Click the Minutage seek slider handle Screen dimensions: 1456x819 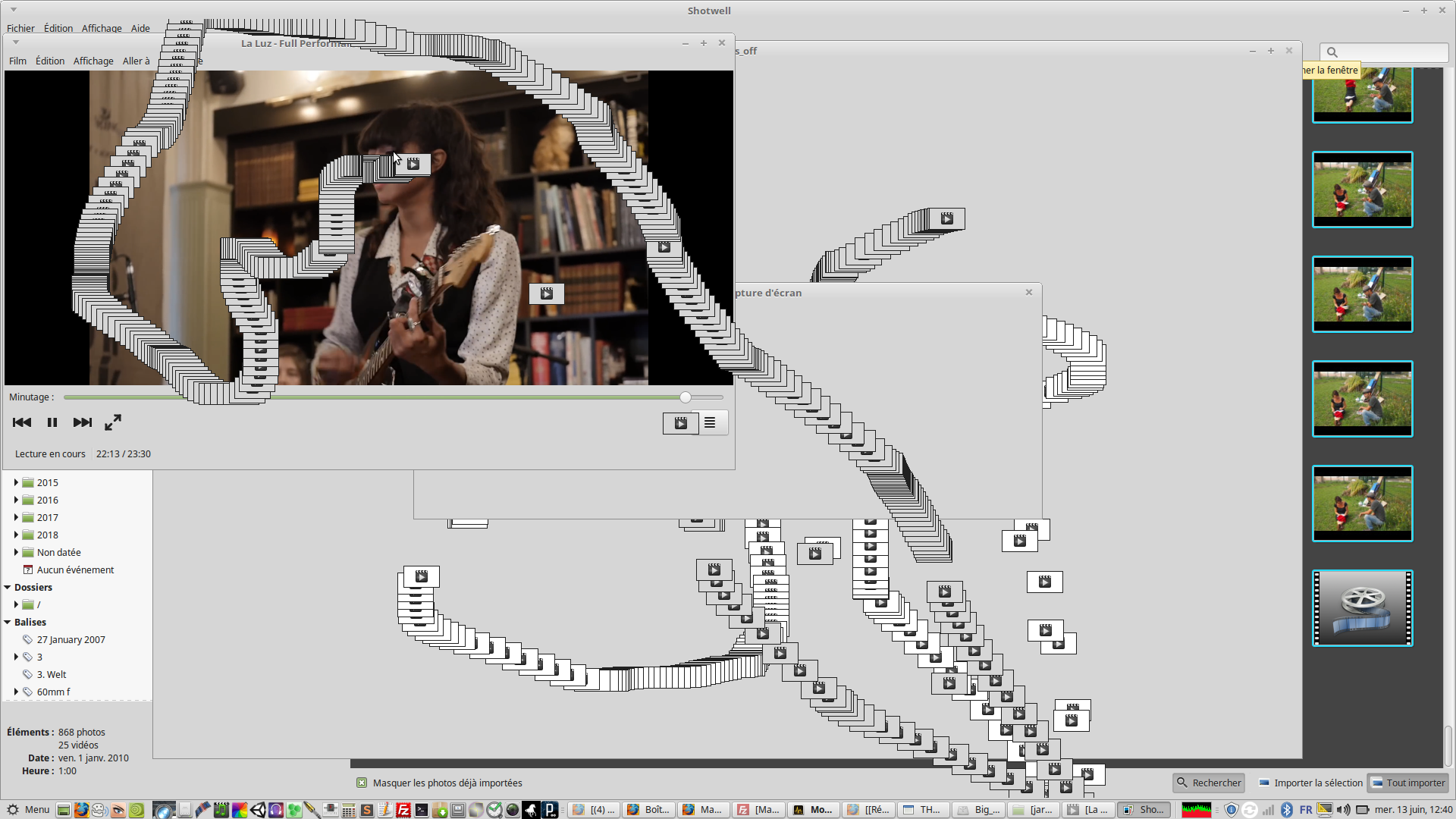click(x=686, y=397)
